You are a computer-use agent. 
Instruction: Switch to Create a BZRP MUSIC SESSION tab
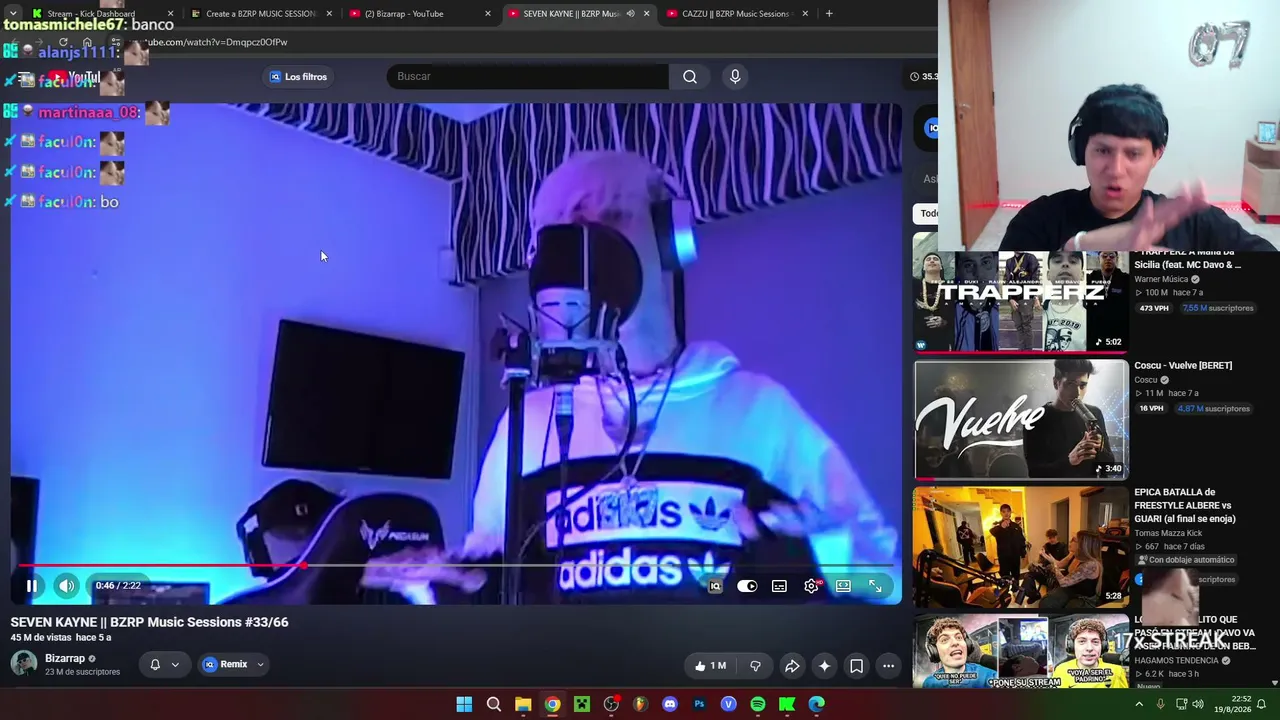point(260,13)
